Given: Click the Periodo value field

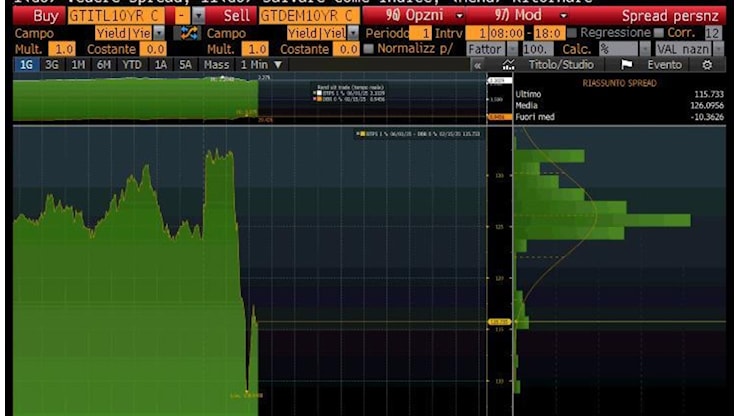Looking at the screenshot, I should [x=420, y=33].
